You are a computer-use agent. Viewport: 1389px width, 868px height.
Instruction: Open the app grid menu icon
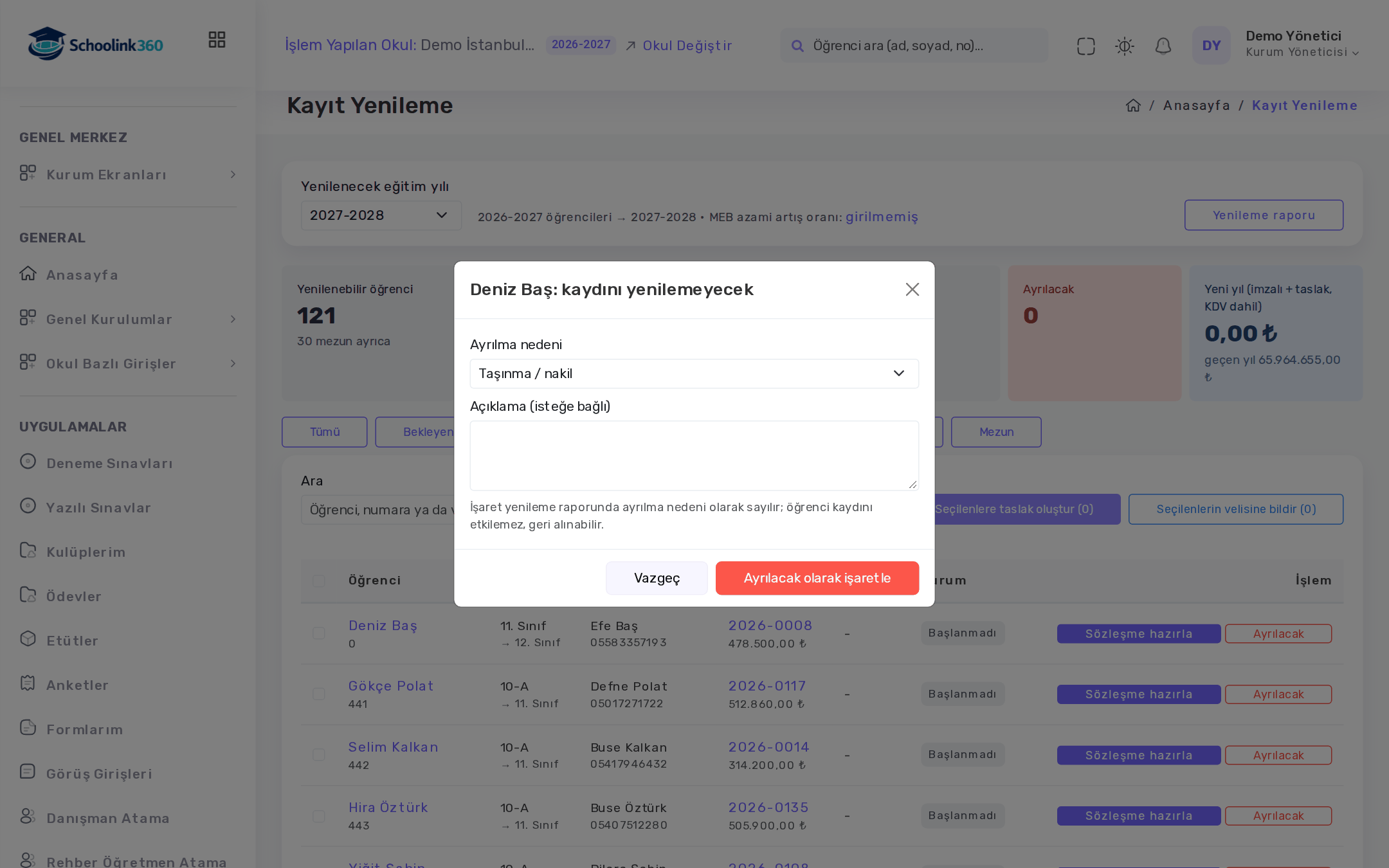point(217,40)
